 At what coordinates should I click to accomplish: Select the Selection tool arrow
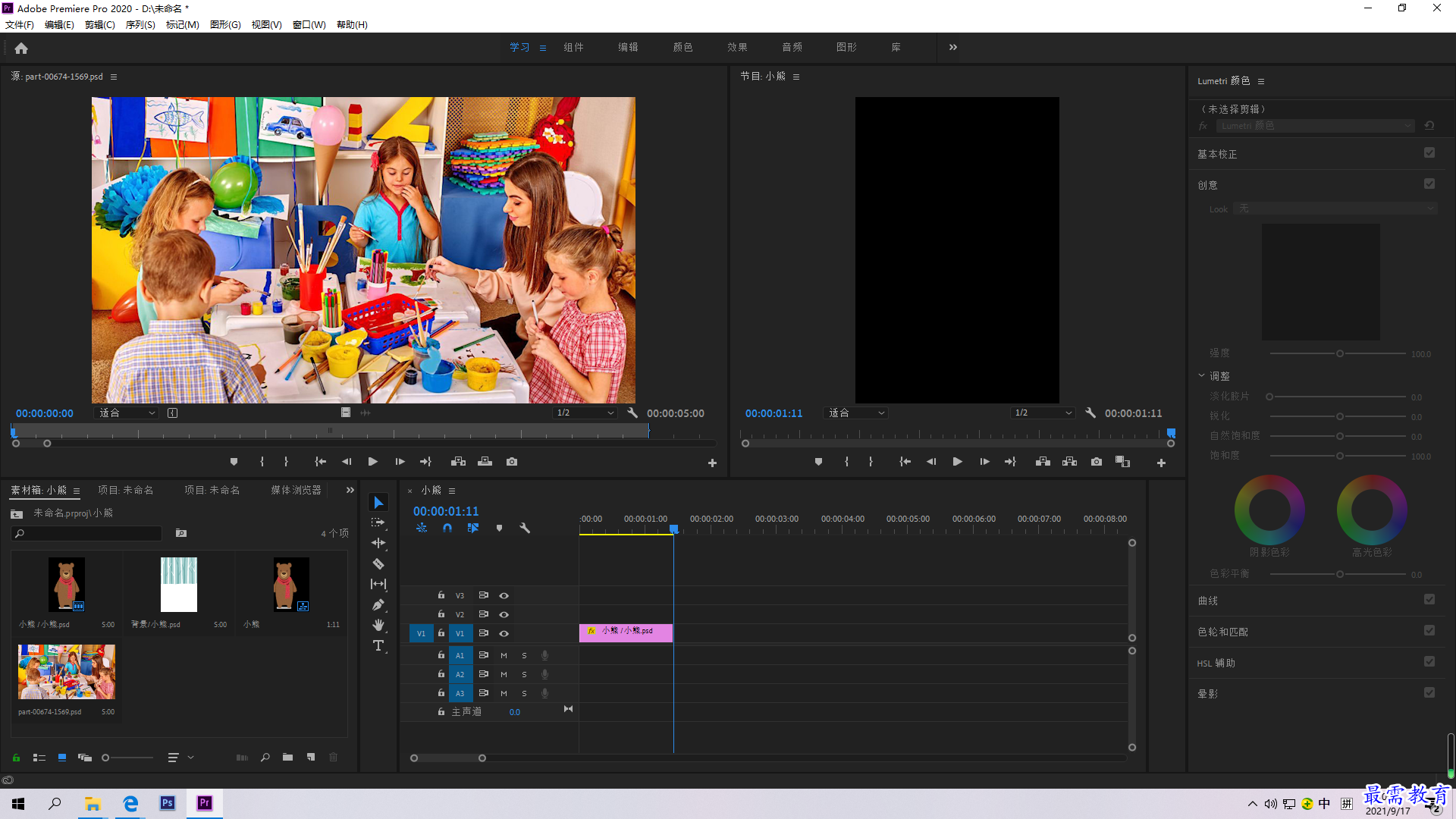click(x=378, y=503)
